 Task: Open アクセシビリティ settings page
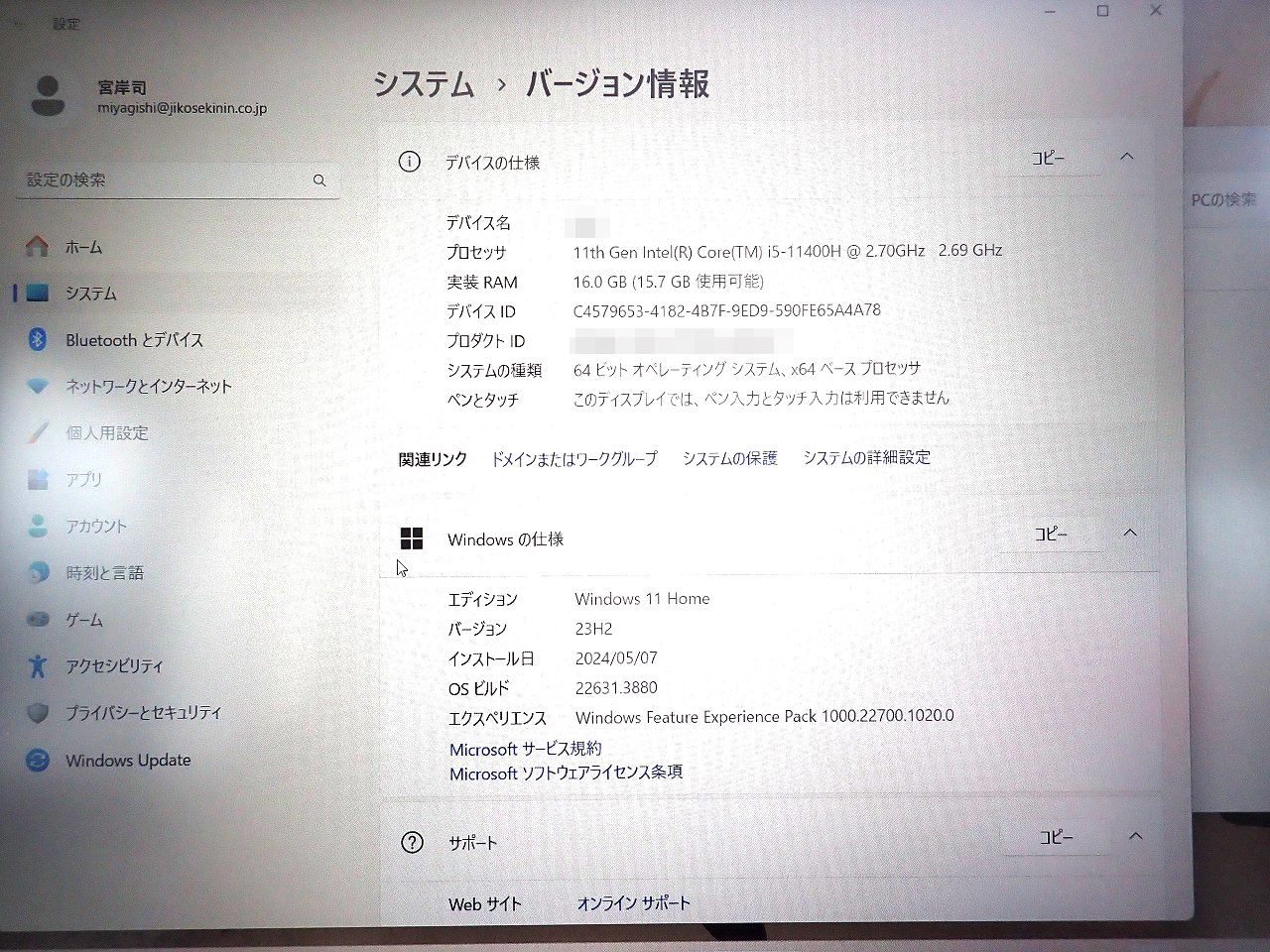pyautogui.click(x=114, y=665)
